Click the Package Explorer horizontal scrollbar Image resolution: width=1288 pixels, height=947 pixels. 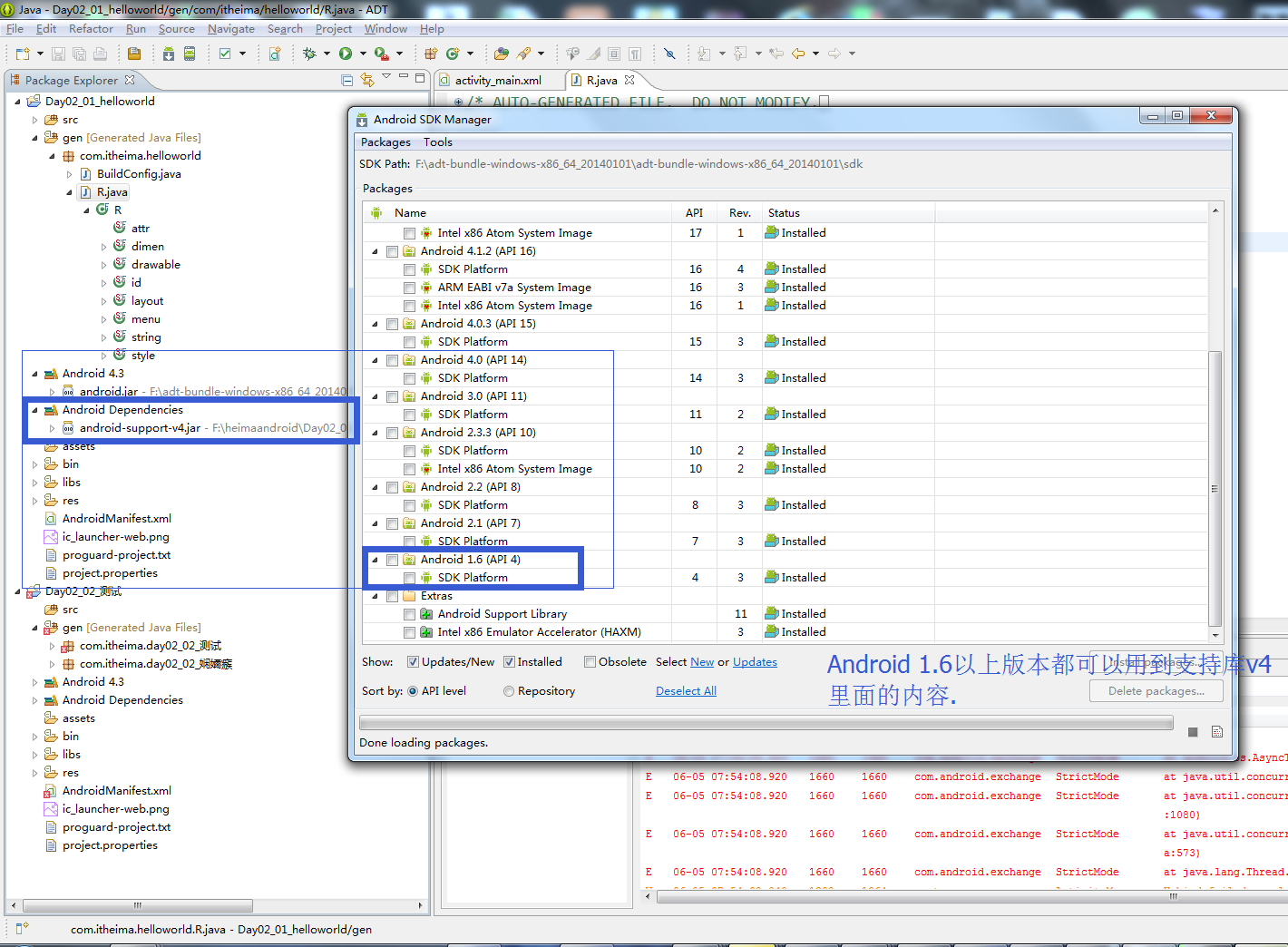click(x=138, y=905)
